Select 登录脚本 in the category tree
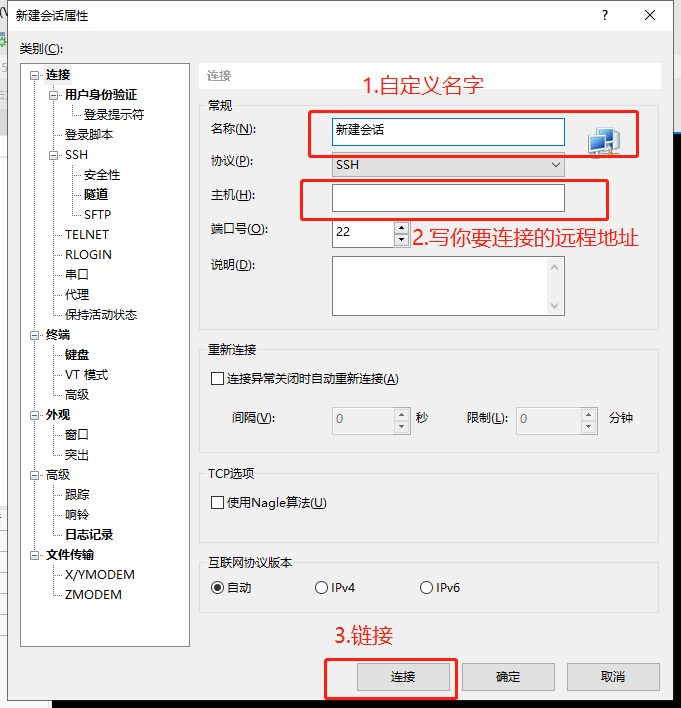Image resolution: width=681 pixels, height=708 pixels. point(89,135)
